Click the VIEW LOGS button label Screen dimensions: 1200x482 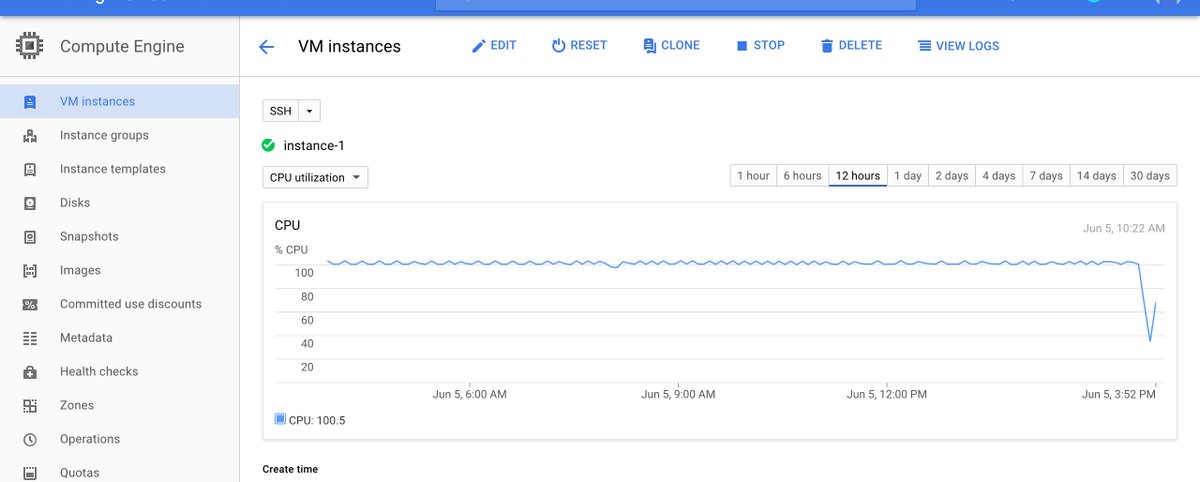(968, 46)
